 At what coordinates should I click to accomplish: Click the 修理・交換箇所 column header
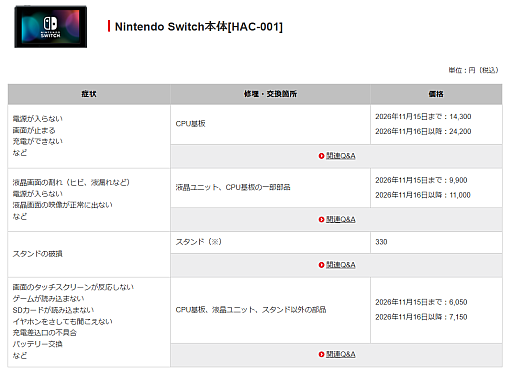tap(270, 94)
